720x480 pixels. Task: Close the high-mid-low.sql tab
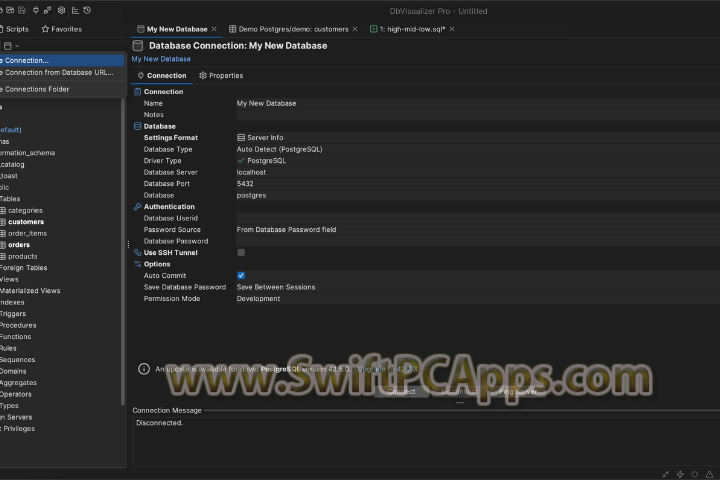point(452,29)
